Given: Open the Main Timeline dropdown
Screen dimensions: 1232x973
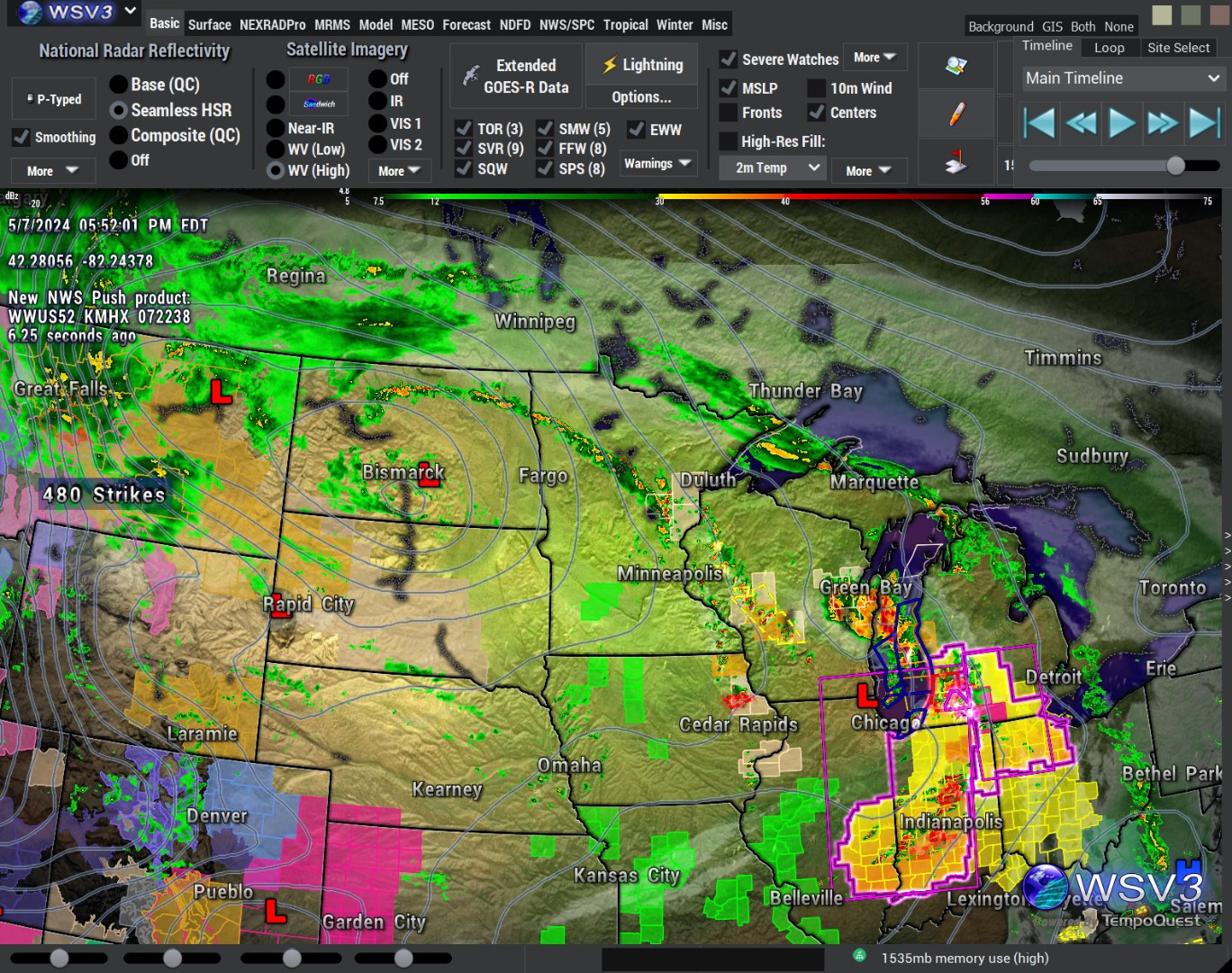Looking at the screenshot, I should [1122, 78].
